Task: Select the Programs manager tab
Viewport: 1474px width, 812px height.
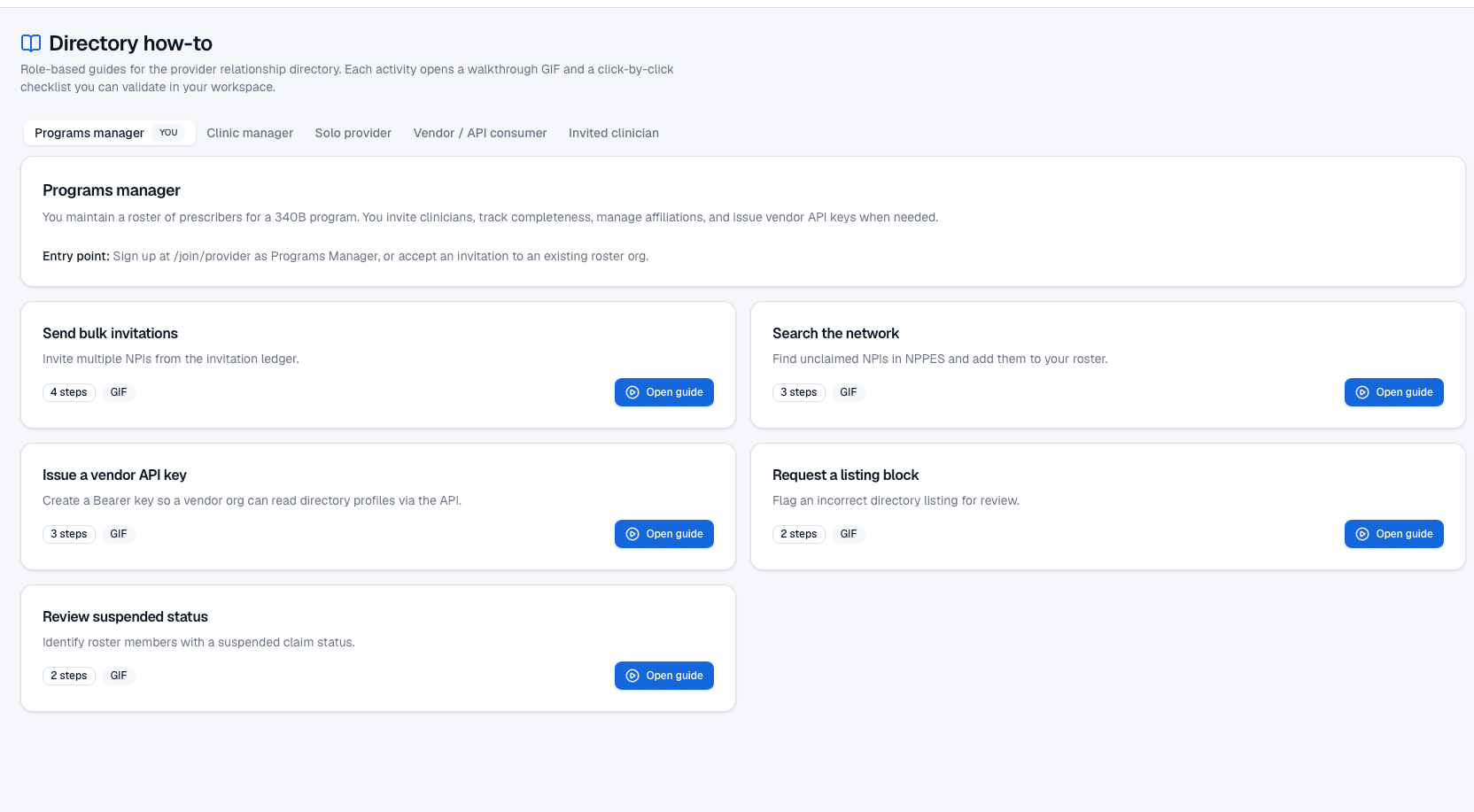Action: click(x=109, y=133)
